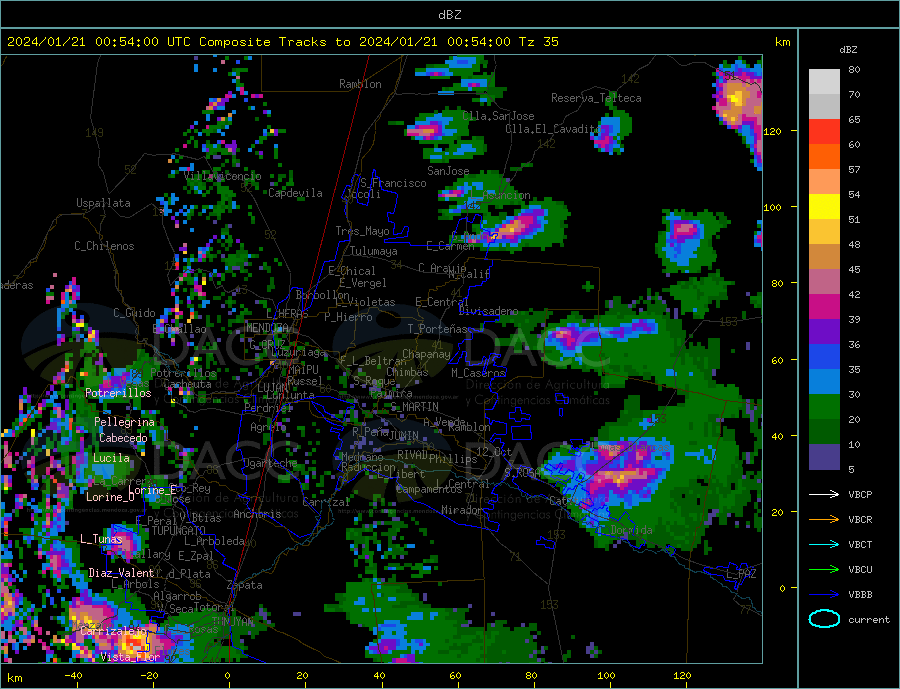Pick the red 60-65 dBZ color swatch
900x689 pixels.
(824, 131)
